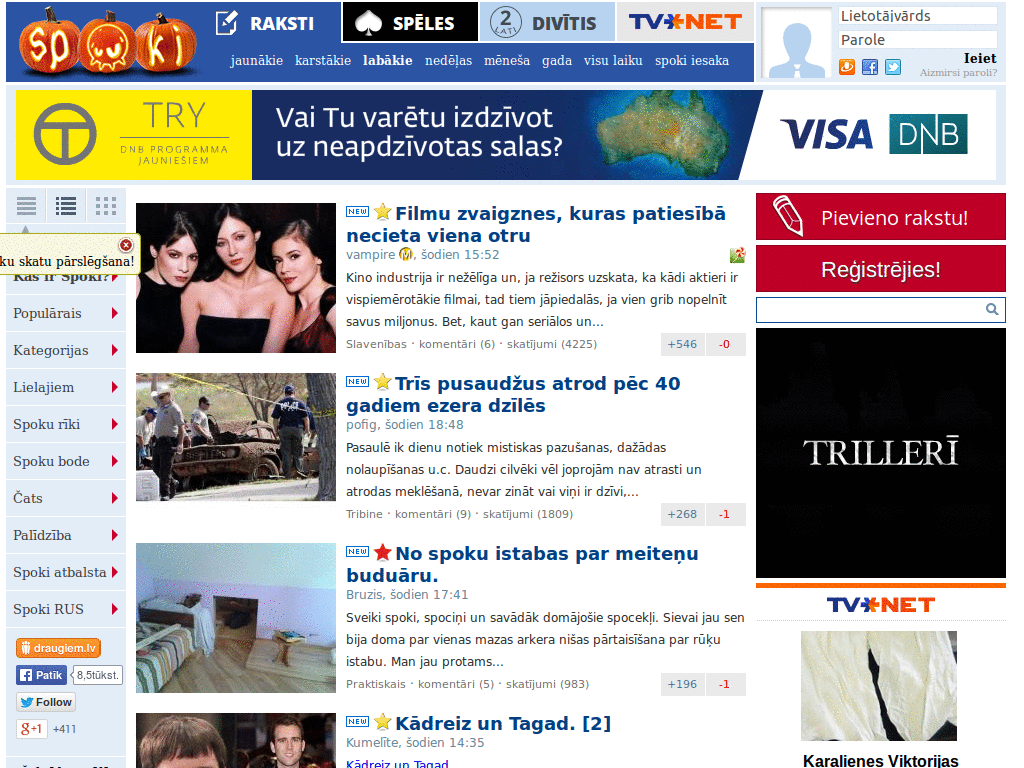Expand Spoku rīki sidebar menu

[66, 424]
